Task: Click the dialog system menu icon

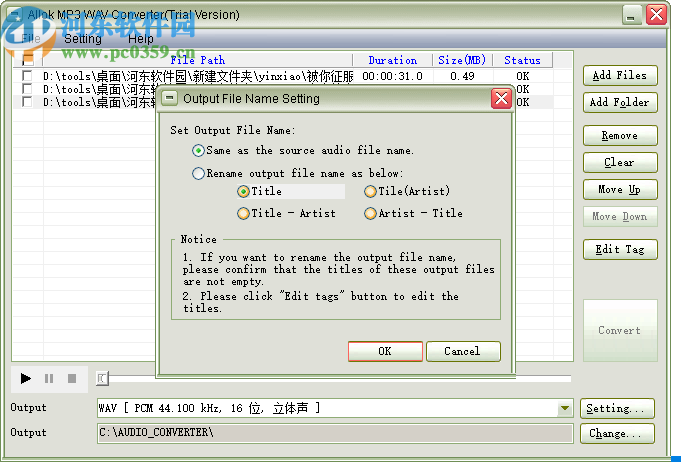Action: (x=170, y=98)
